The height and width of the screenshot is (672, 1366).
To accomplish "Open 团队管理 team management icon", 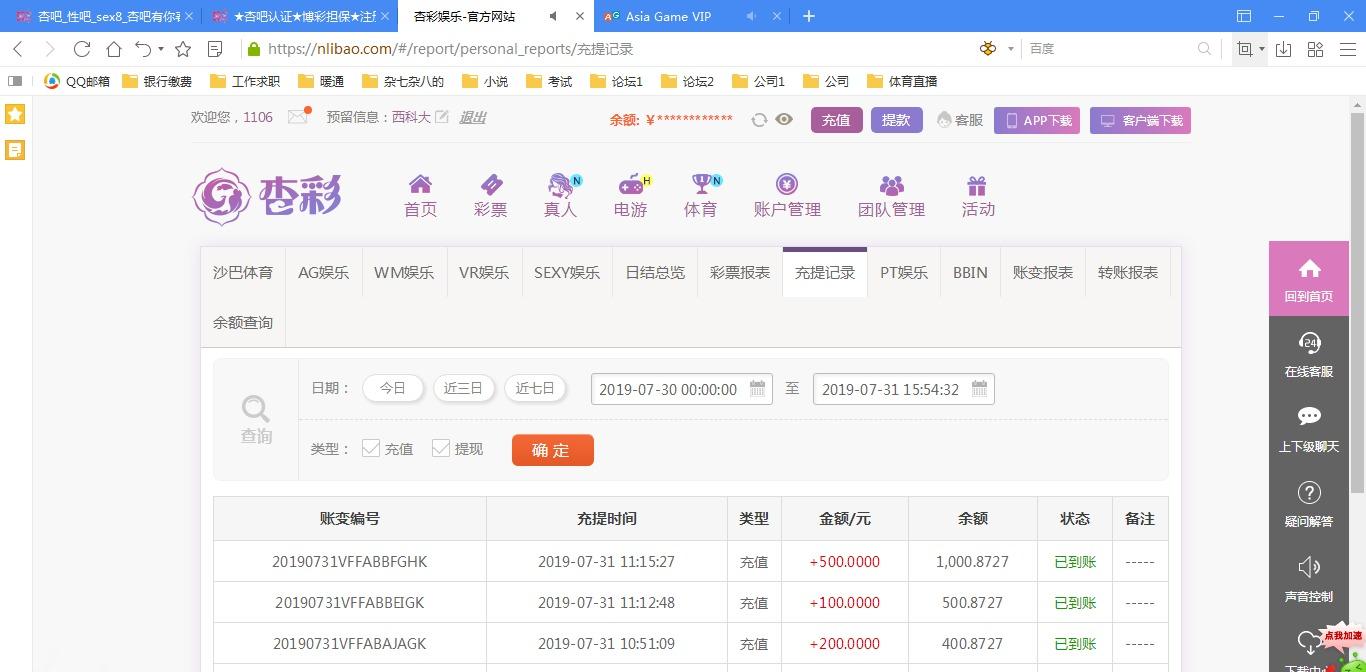I will 891,185.
